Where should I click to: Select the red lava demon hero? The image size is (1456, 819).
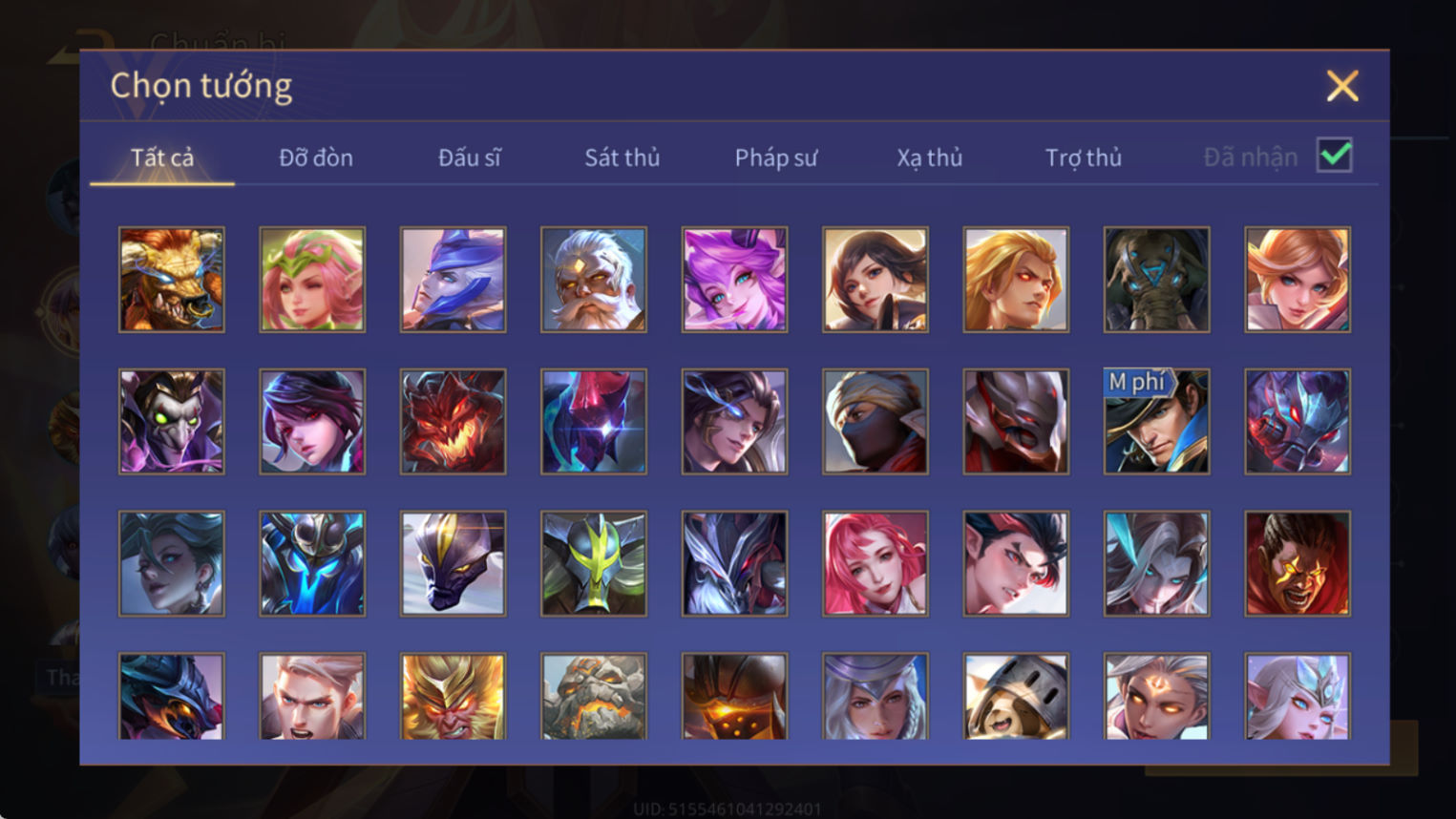click(x=453, y=421)
